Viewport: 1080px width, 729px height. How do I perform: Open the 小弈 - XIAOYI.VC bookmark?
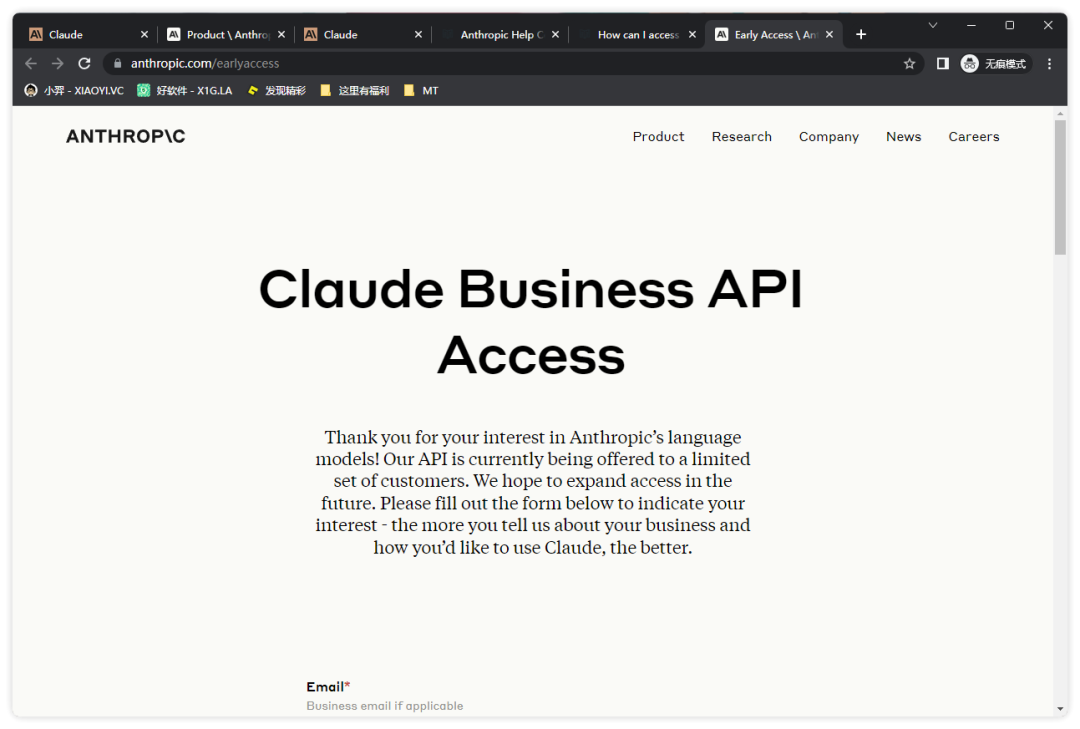tap(74, 90)
